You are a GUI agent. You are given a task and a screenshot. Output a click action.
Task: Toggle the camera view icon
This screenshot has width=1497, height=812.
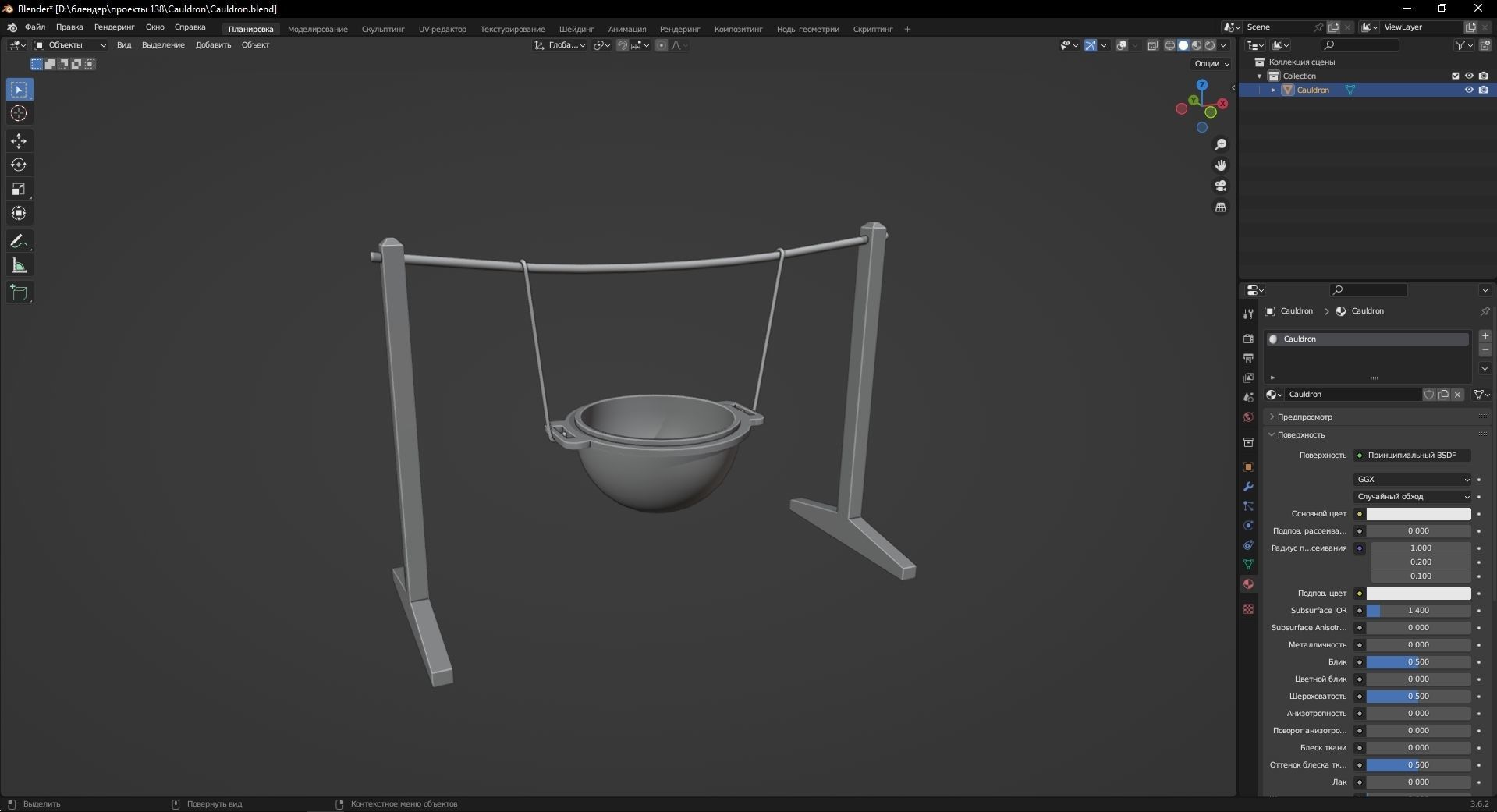click(x=1221, y=186)
